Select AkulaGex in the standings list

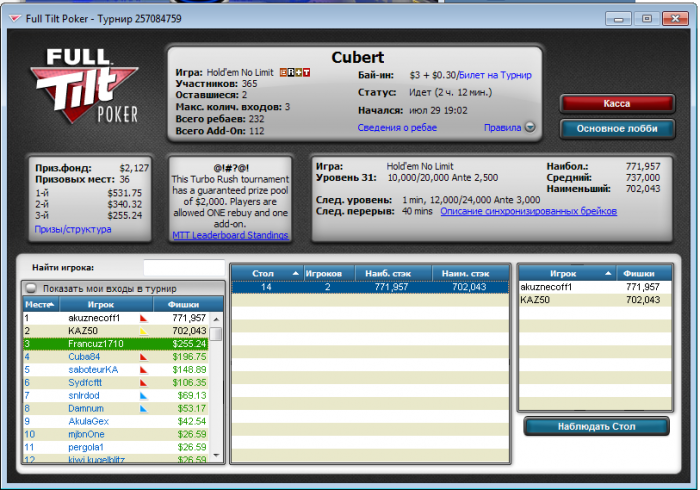[x=116, y=422]
